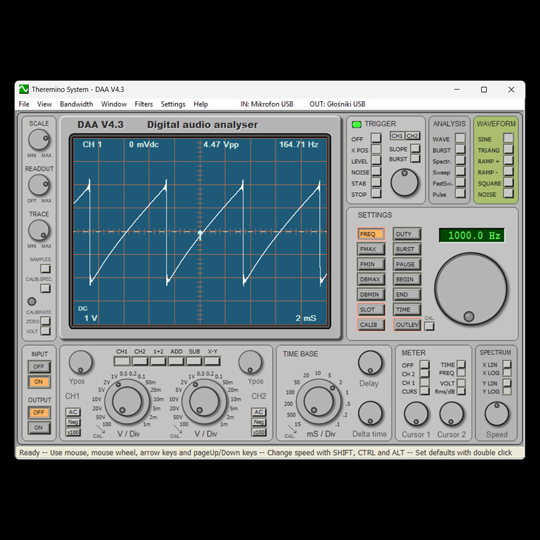Select the DUTY settings button
540x540 pixels.
(x=407, y=234)
